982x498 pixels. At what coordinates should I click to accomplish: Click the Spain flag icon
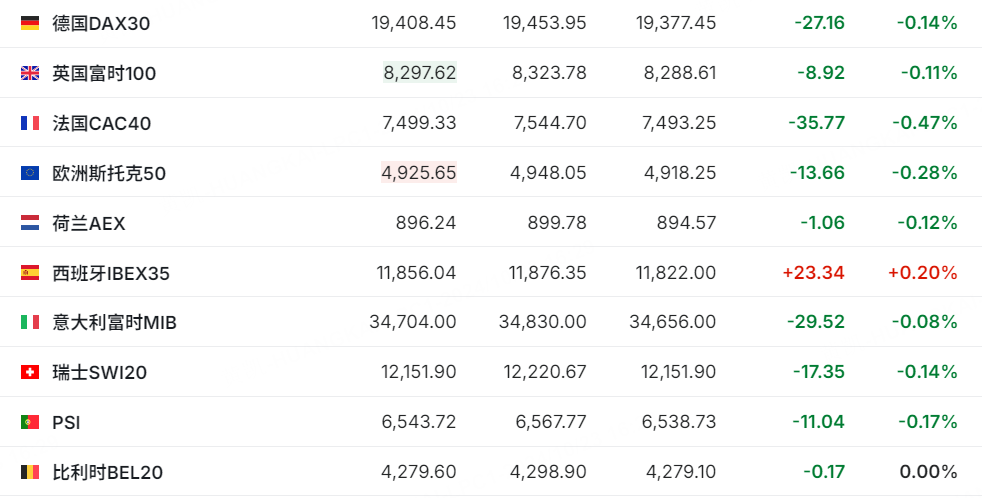click(x=29, y=272)
